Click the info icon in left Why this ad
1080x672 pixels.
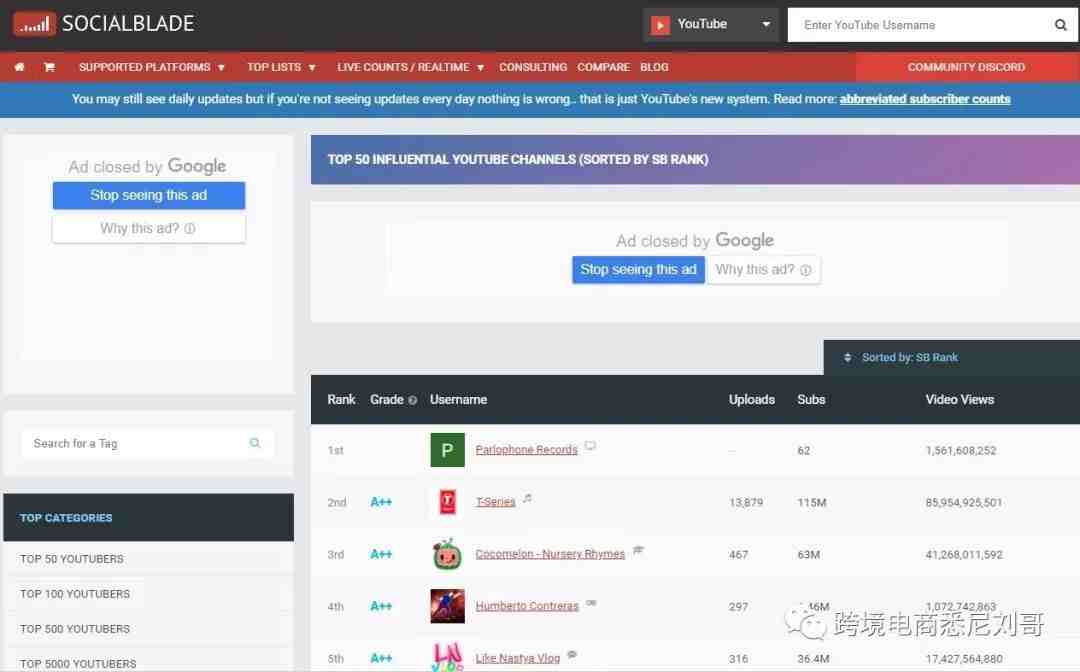tap(189, 229)
